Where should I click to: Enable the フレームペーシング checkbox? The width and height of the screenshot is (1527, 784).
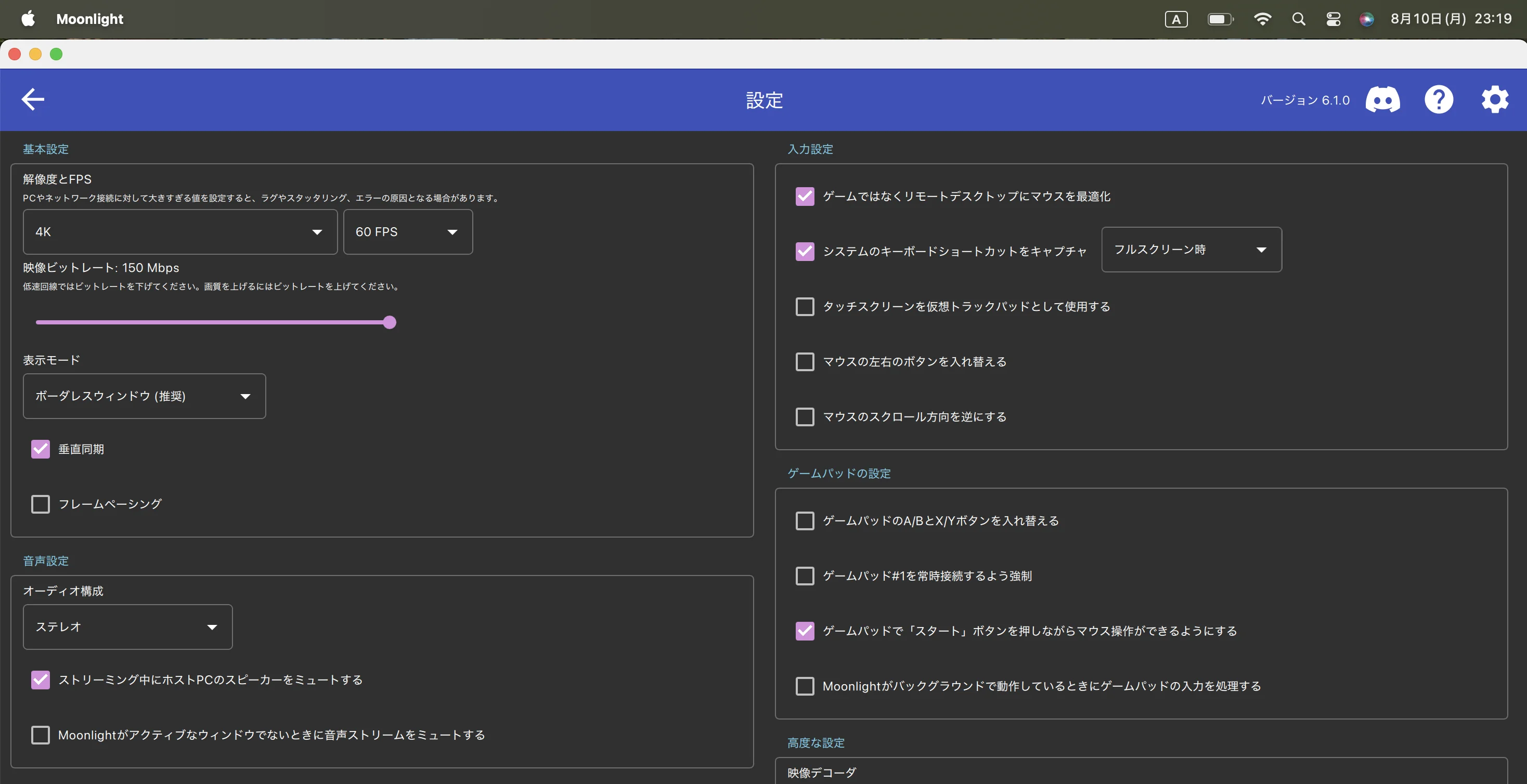point(41,504)
